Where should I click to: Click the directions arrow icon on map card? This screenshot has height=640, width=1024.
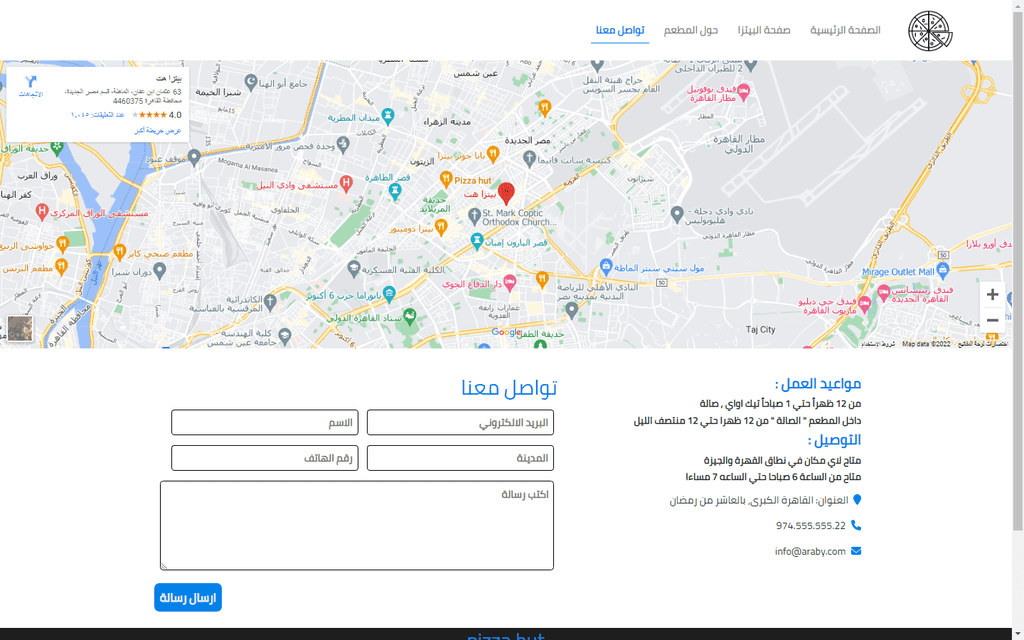pyautogui.click(x=31, y=82)
